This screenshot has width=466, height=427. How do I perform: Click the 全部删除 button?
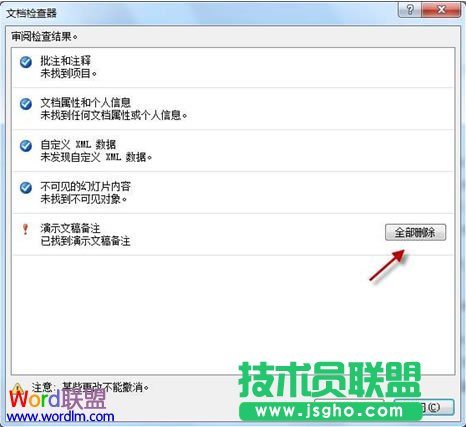(x=415, y=232)
